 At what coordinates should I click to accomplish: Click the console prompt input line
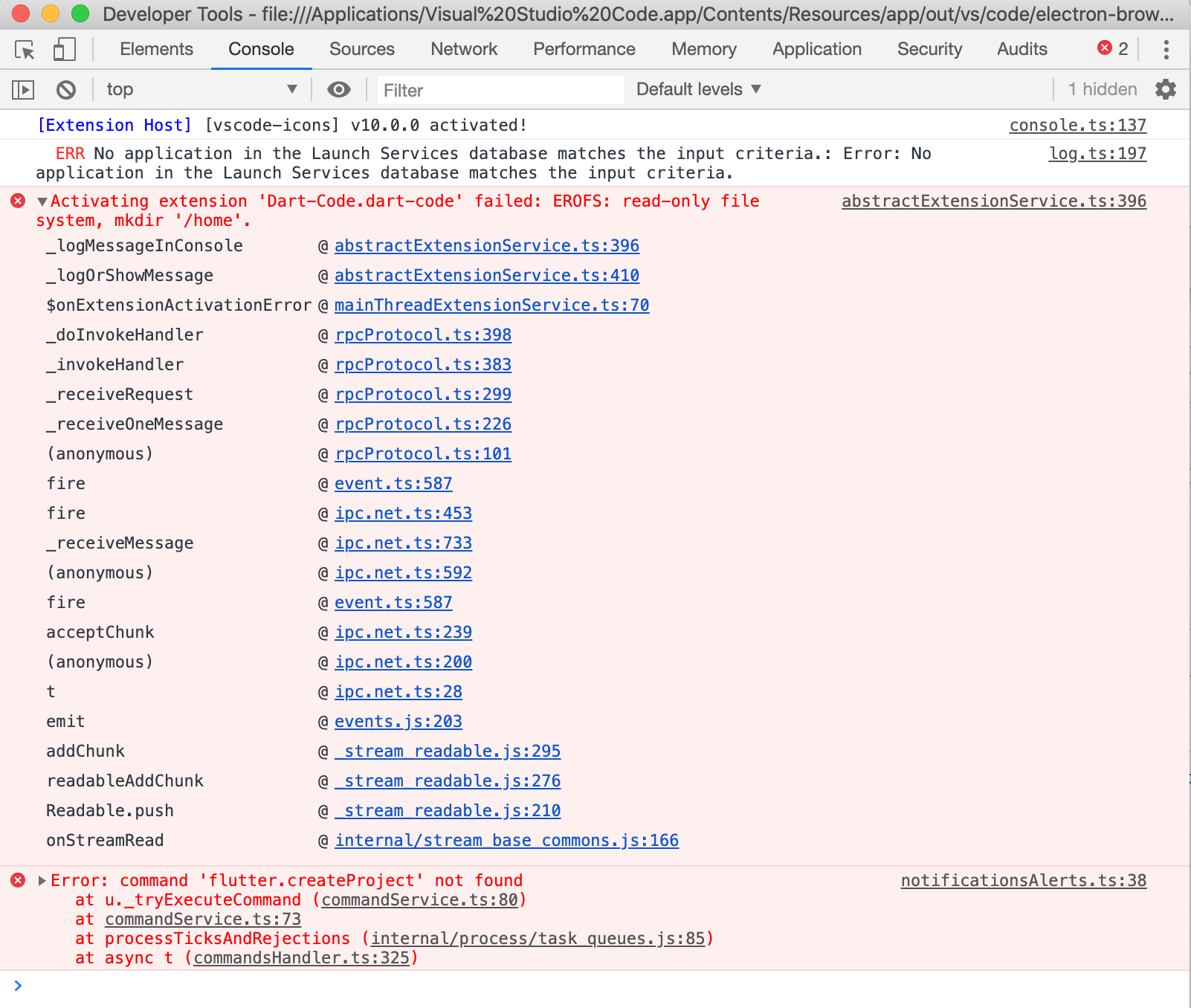(595, 986)
